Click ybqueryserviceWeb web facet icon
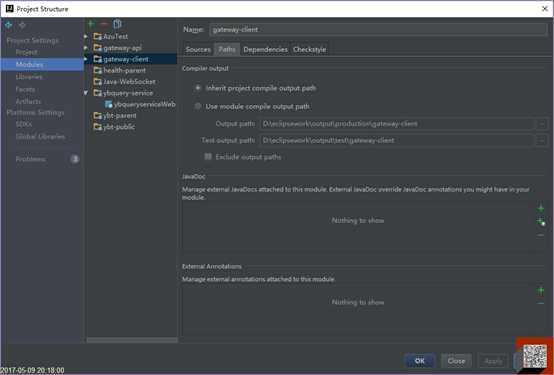554x375 pixels. (108, 104)
